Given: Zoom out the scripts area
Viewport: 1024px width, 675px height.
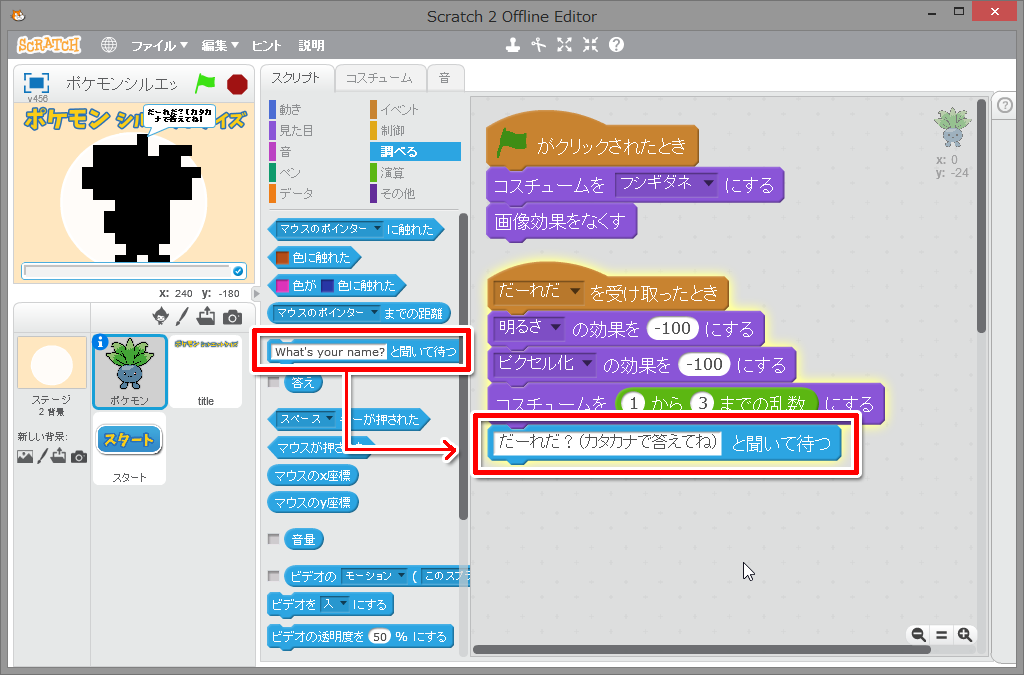Looking at the screenshot, I should coord(918,635).
